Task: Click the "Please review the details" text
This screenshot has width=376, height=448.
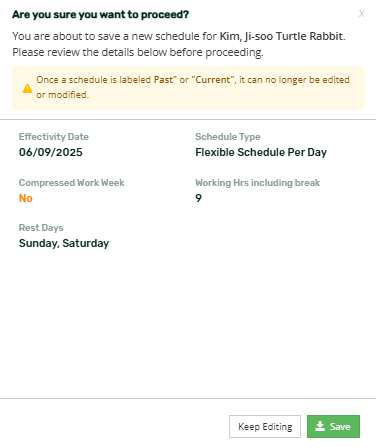Action: point(138,52)
